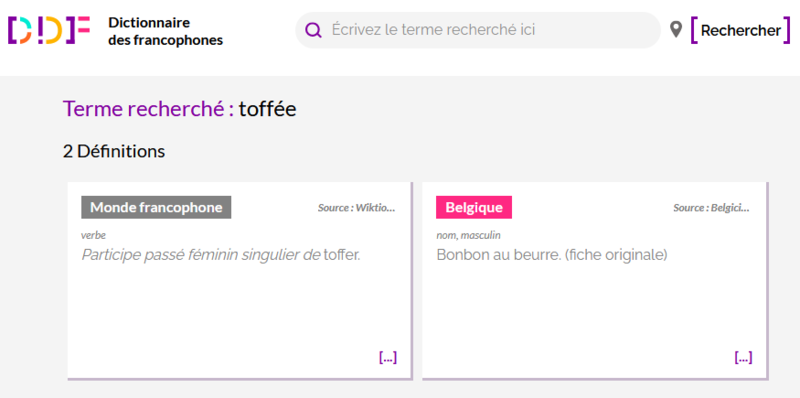Open the Bonbon au beurre definition
Screen dimensions: 800x398
coord(552,255)
